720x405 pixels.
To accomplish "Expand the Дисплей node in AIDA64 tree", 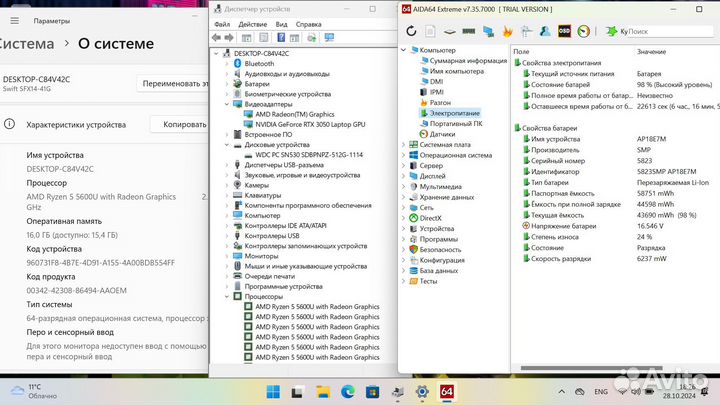I will 404,176.
